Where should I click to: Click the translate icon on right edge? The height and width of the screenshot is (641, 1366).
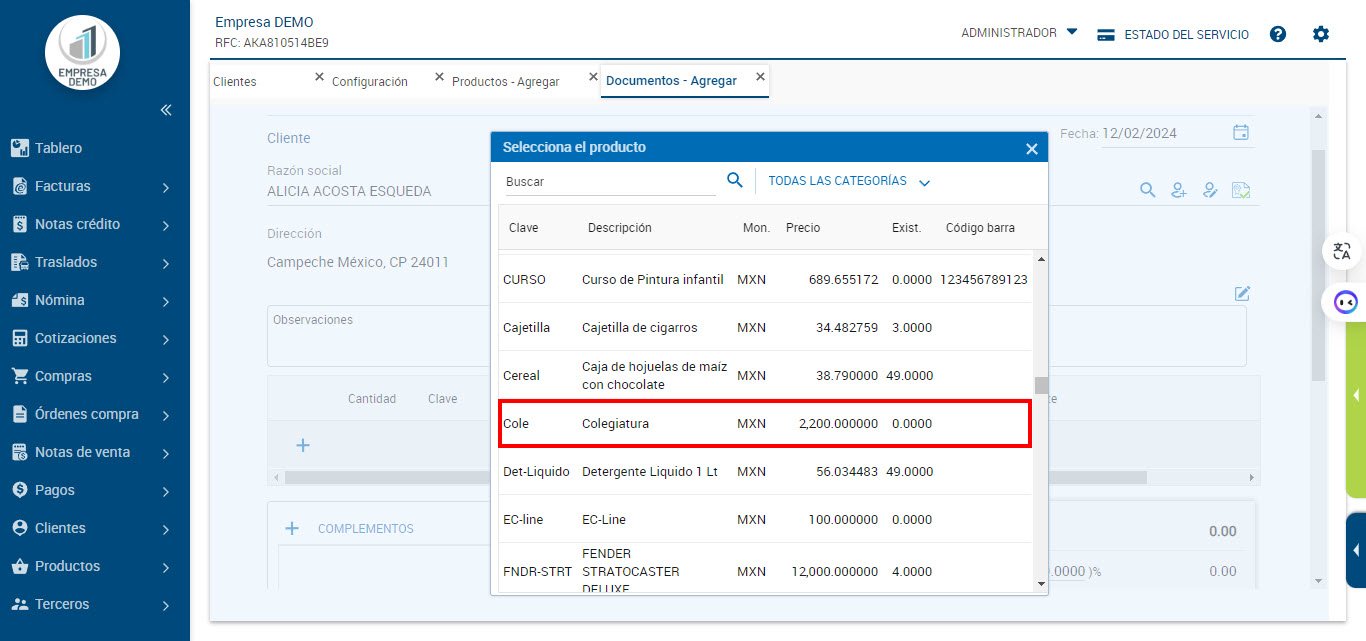1343,252
